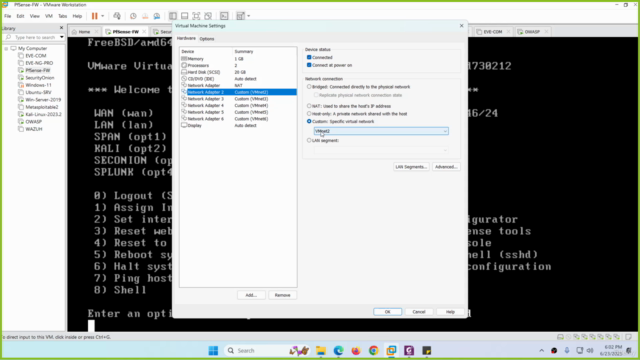Image resolution: width=640 pixels, height=360 pixels.
Task: Open Firefox from the taskbar
Action: coord(356,350)
